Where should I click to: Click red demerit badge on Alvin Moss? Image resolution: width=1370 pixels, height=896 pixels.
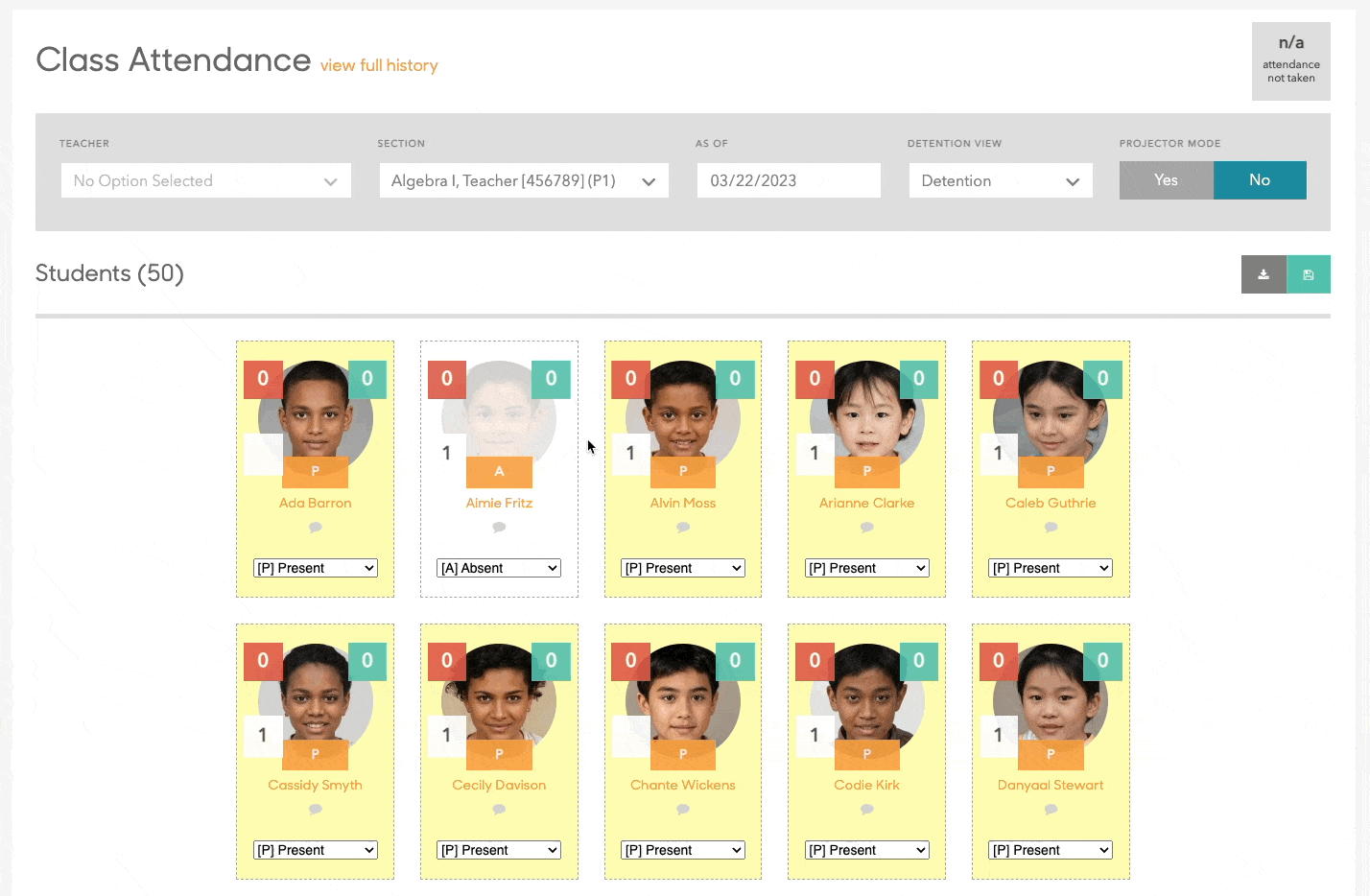[x=630, y=379]
